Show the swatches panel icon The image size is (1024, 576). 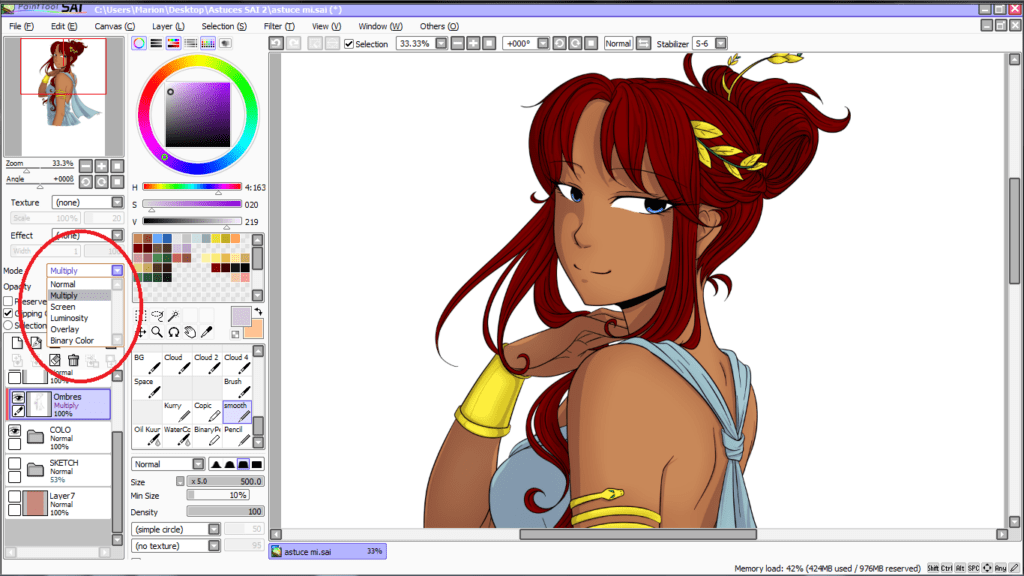(208, 43)
